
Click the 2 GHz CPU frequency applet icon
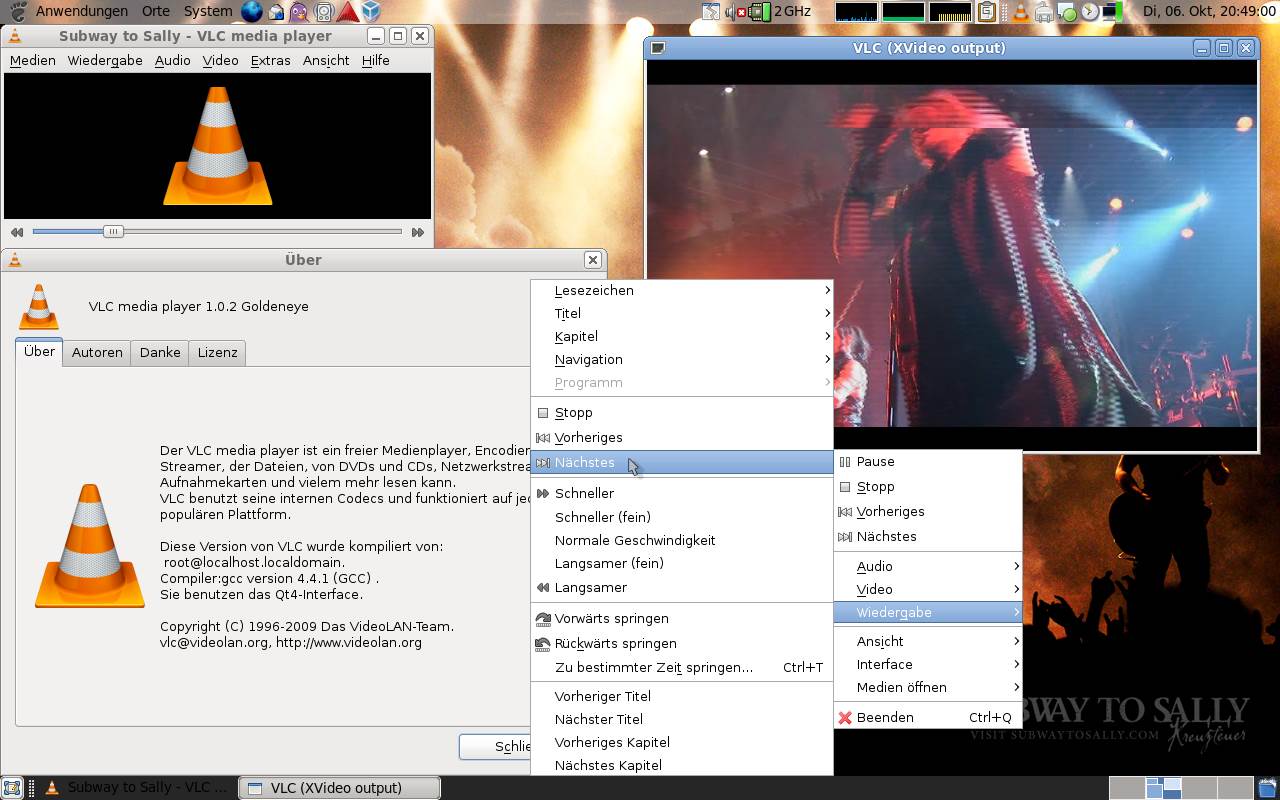pos(758,12)
